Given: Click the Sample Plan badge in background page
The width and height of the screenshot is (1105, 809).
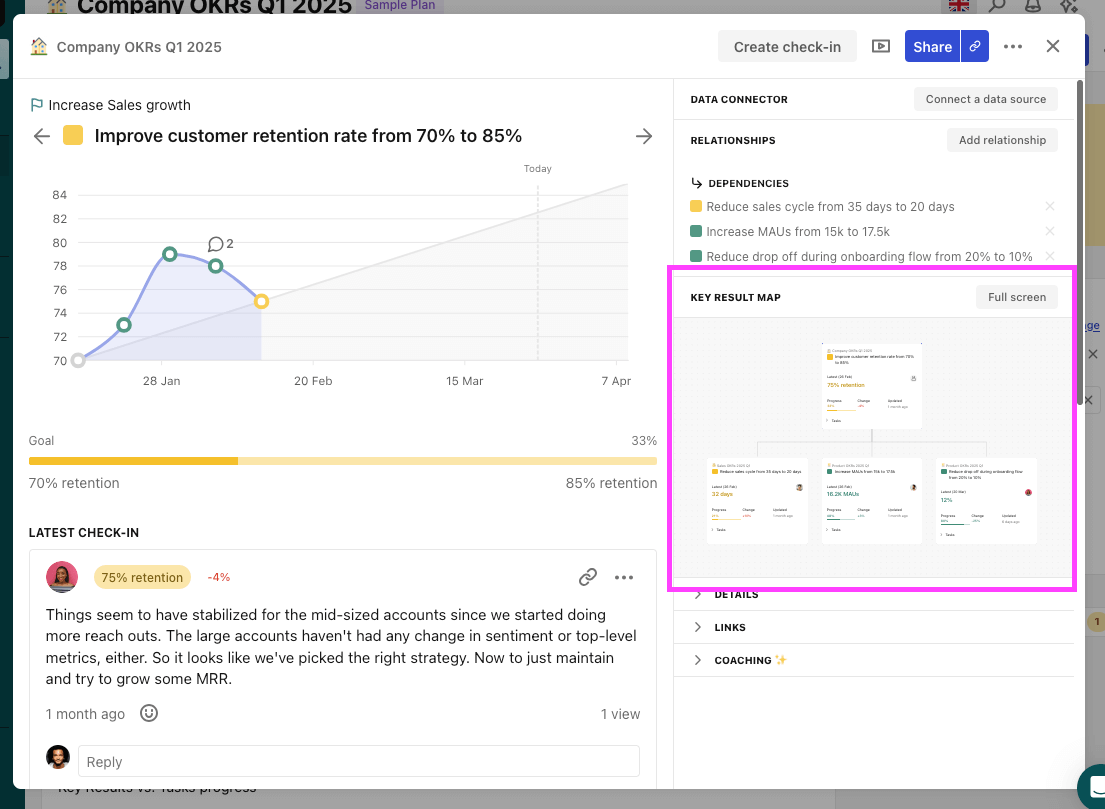Looking at the screenshot, I should tap(400, 6).
